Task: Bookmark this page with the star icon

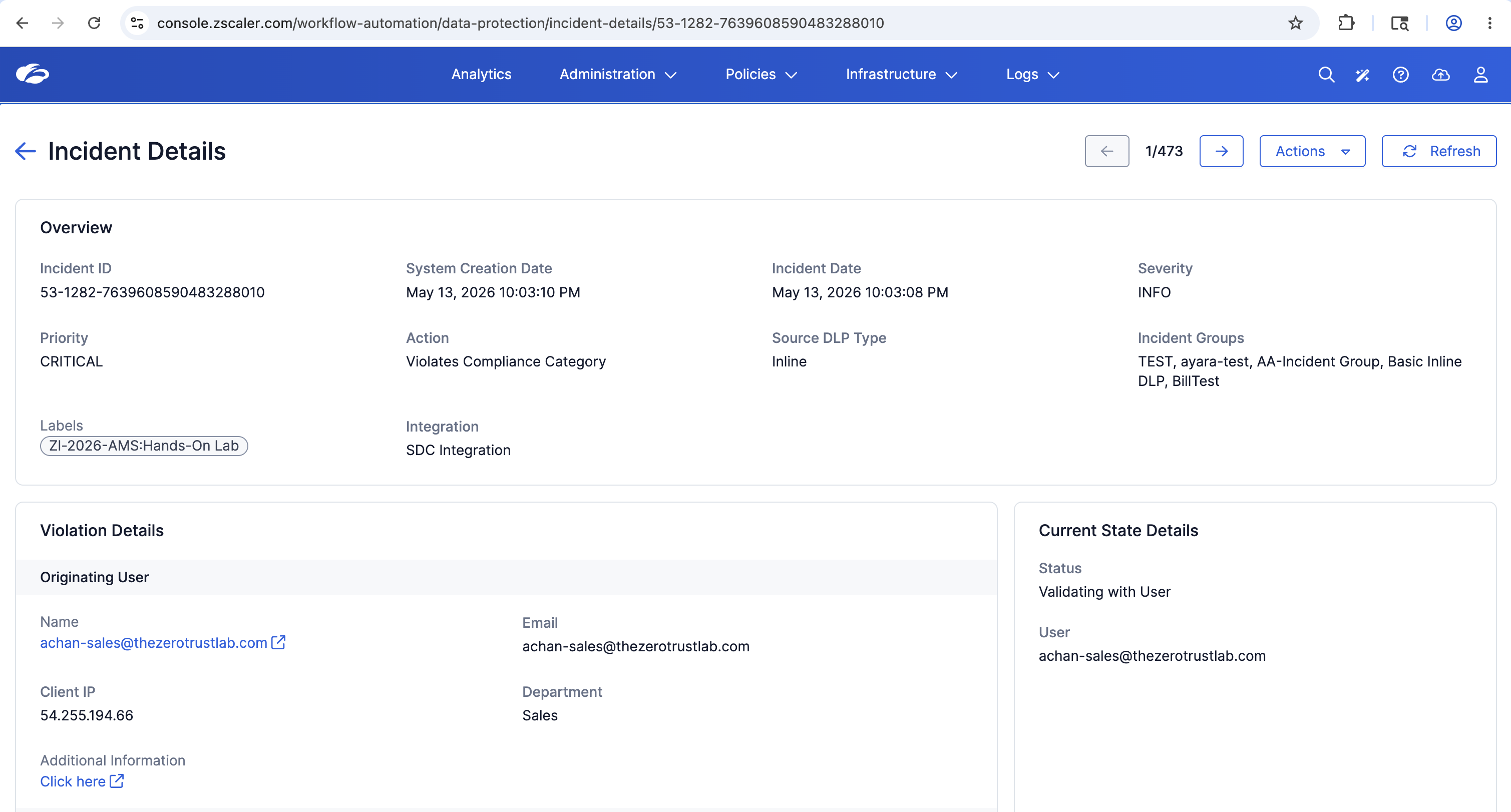Action: [x=1295, y=23]
